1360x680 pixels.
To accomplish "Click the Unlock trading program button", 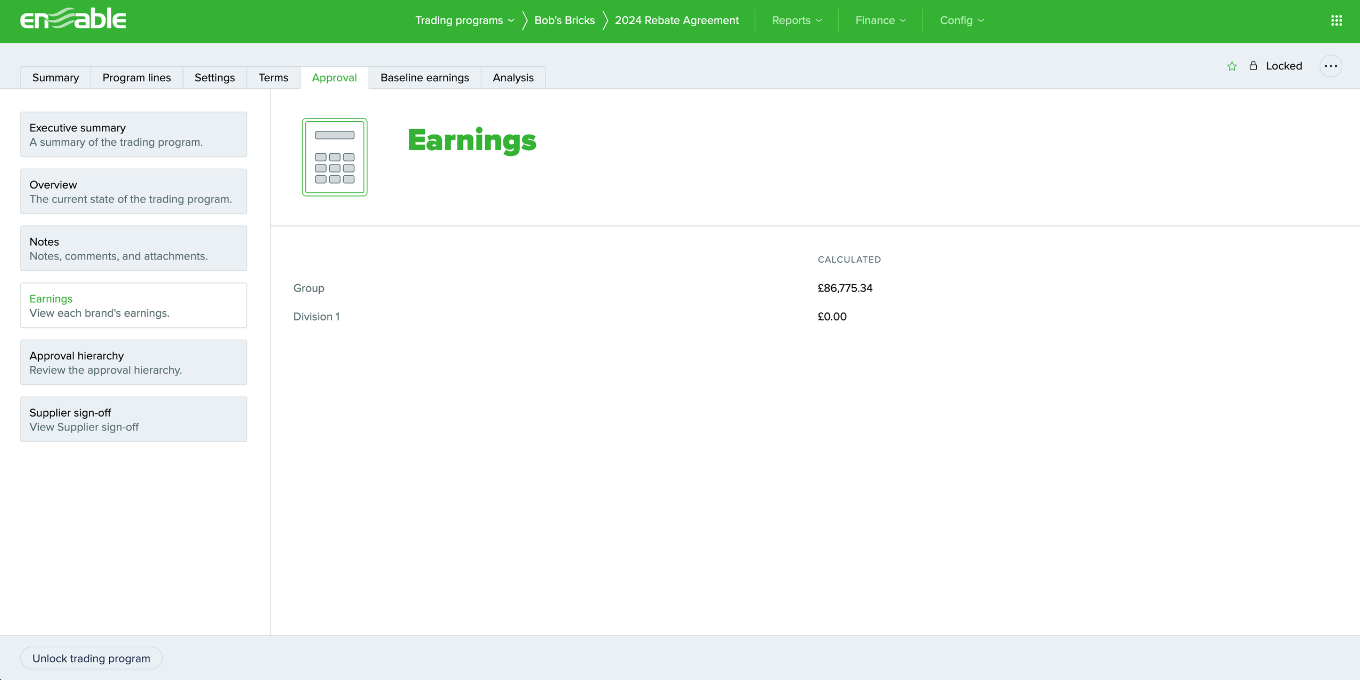I will click(91, 658).
